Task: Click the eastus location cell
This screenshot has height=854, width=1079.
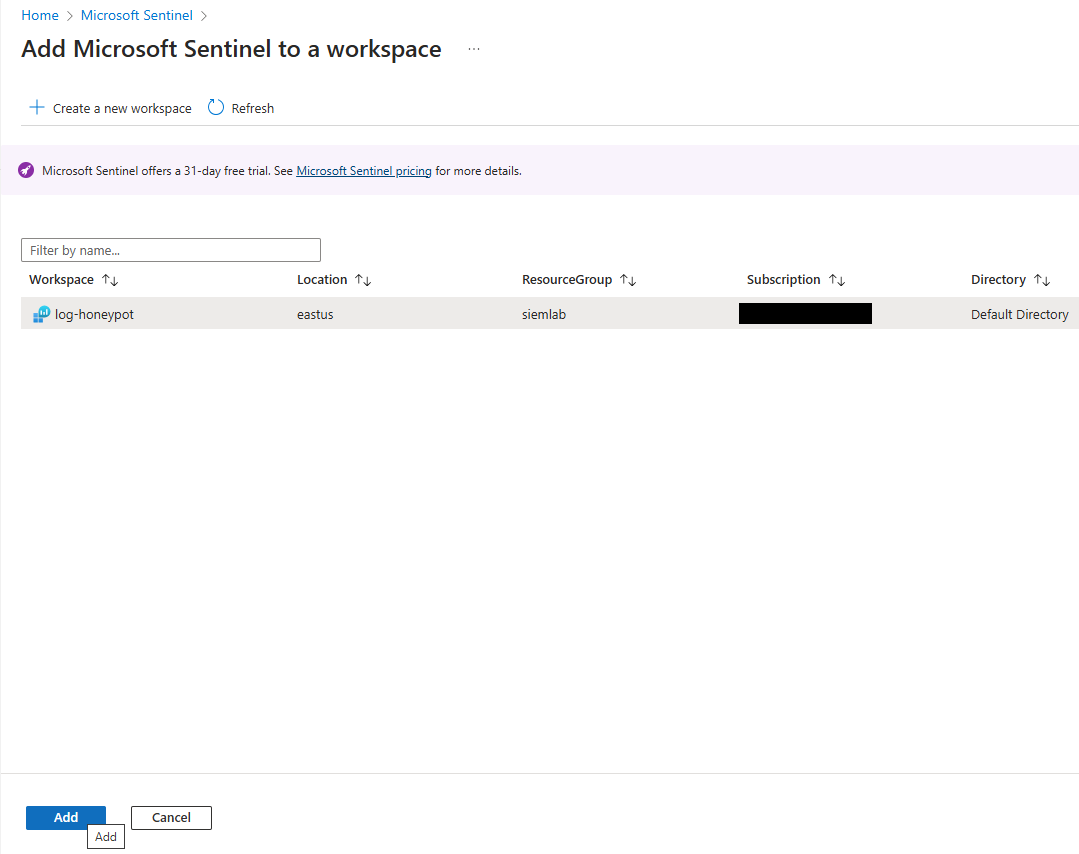Action: coord(315,314)
